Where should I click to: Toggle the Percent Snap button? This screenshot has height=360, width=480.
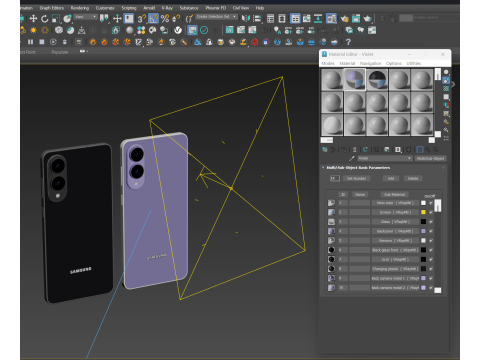[165, 18]
